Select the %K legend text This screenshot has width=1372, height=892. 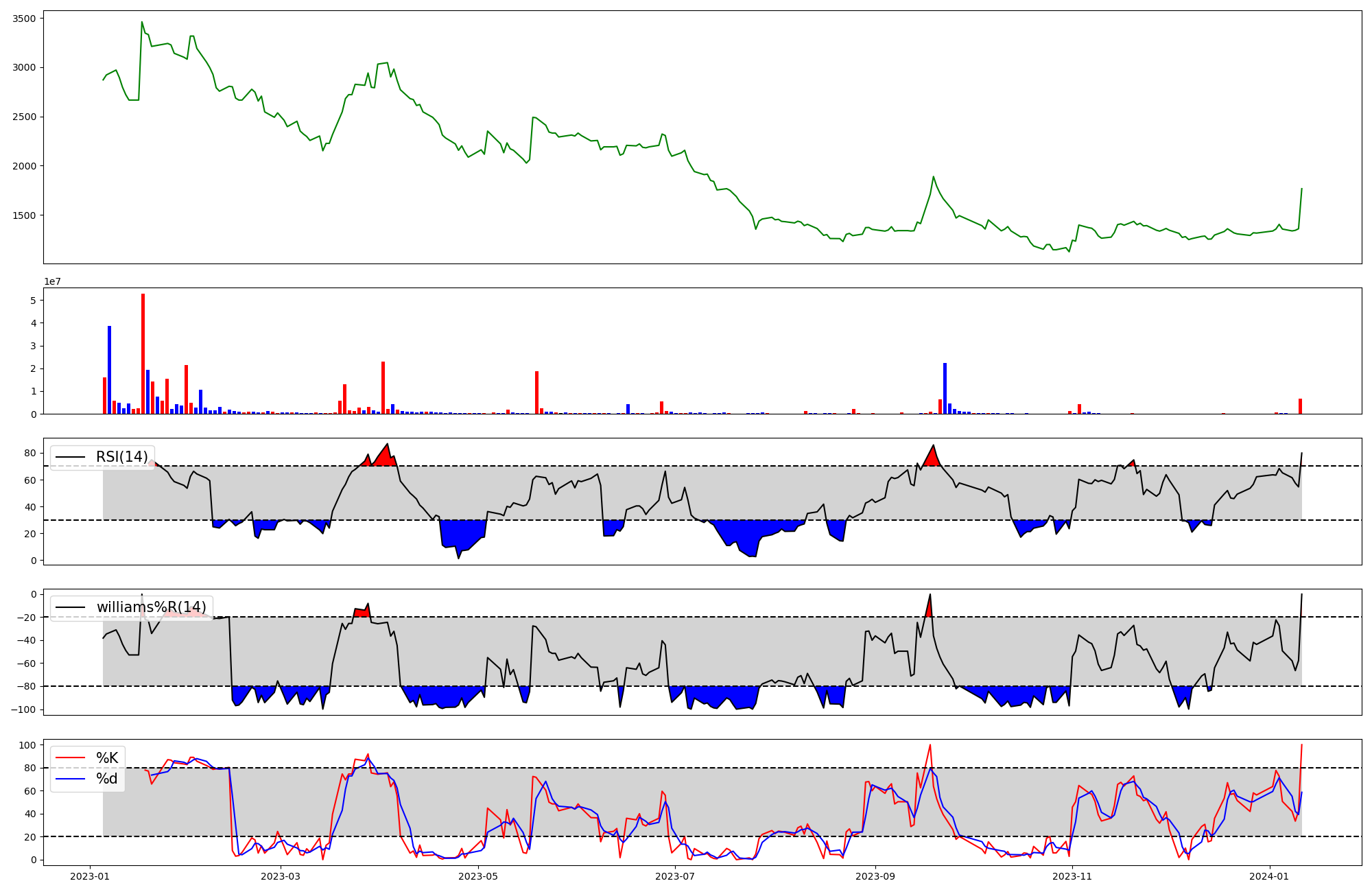pyautogui.click(x=107, y=758)
